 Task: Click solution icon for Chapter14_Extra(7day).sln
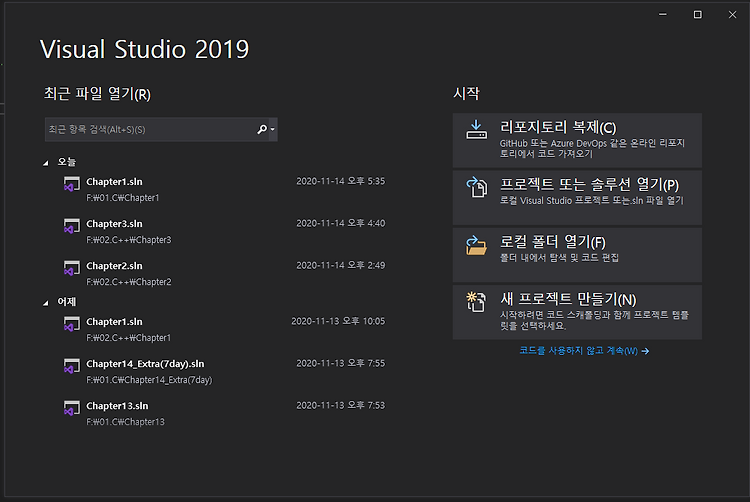72,366
